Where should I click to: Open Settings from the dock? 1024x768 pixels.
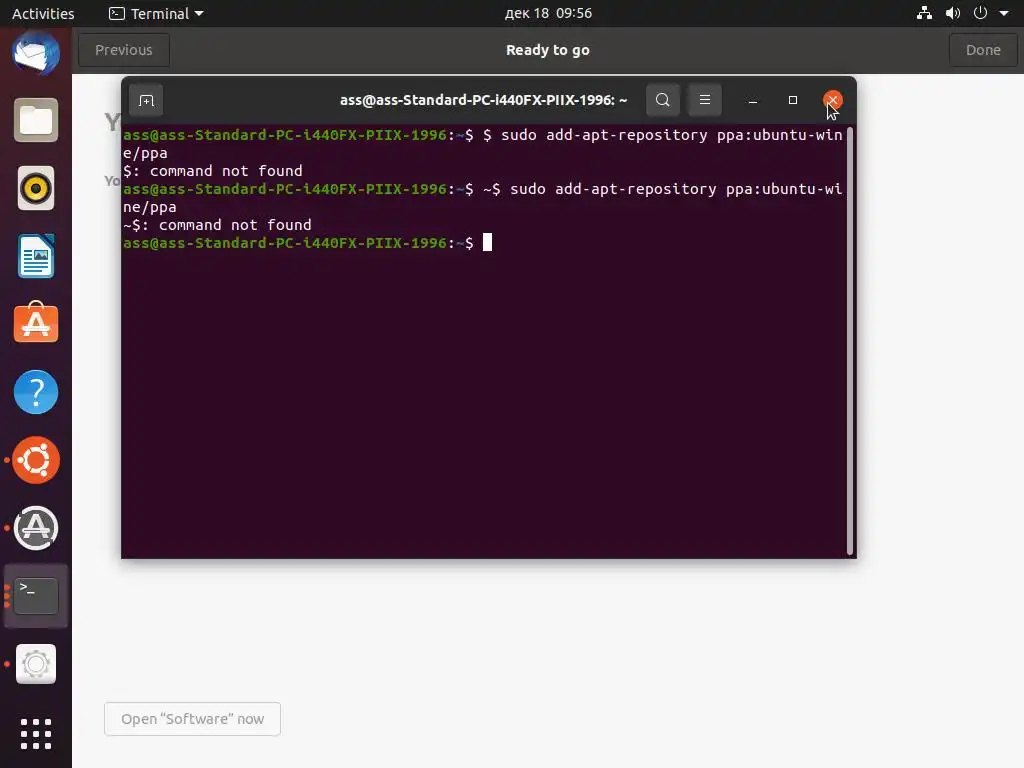(36, 664)
